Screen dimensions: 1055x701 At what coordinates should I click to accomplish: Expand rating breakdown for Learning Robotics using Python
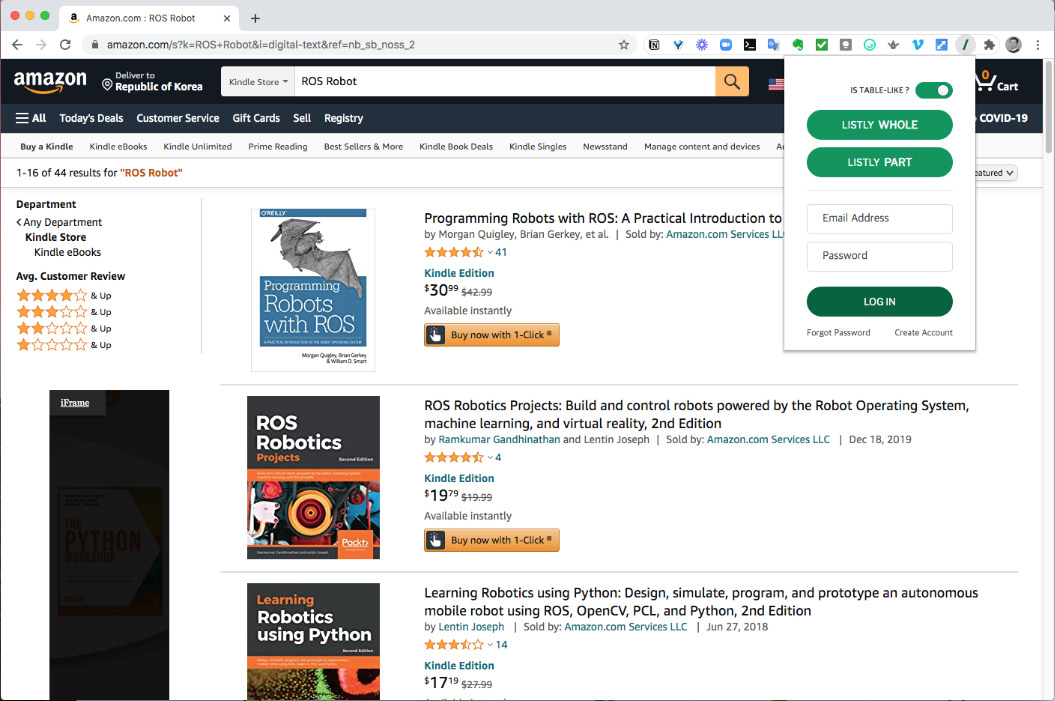pyautogui.click(x=490, y=644)
